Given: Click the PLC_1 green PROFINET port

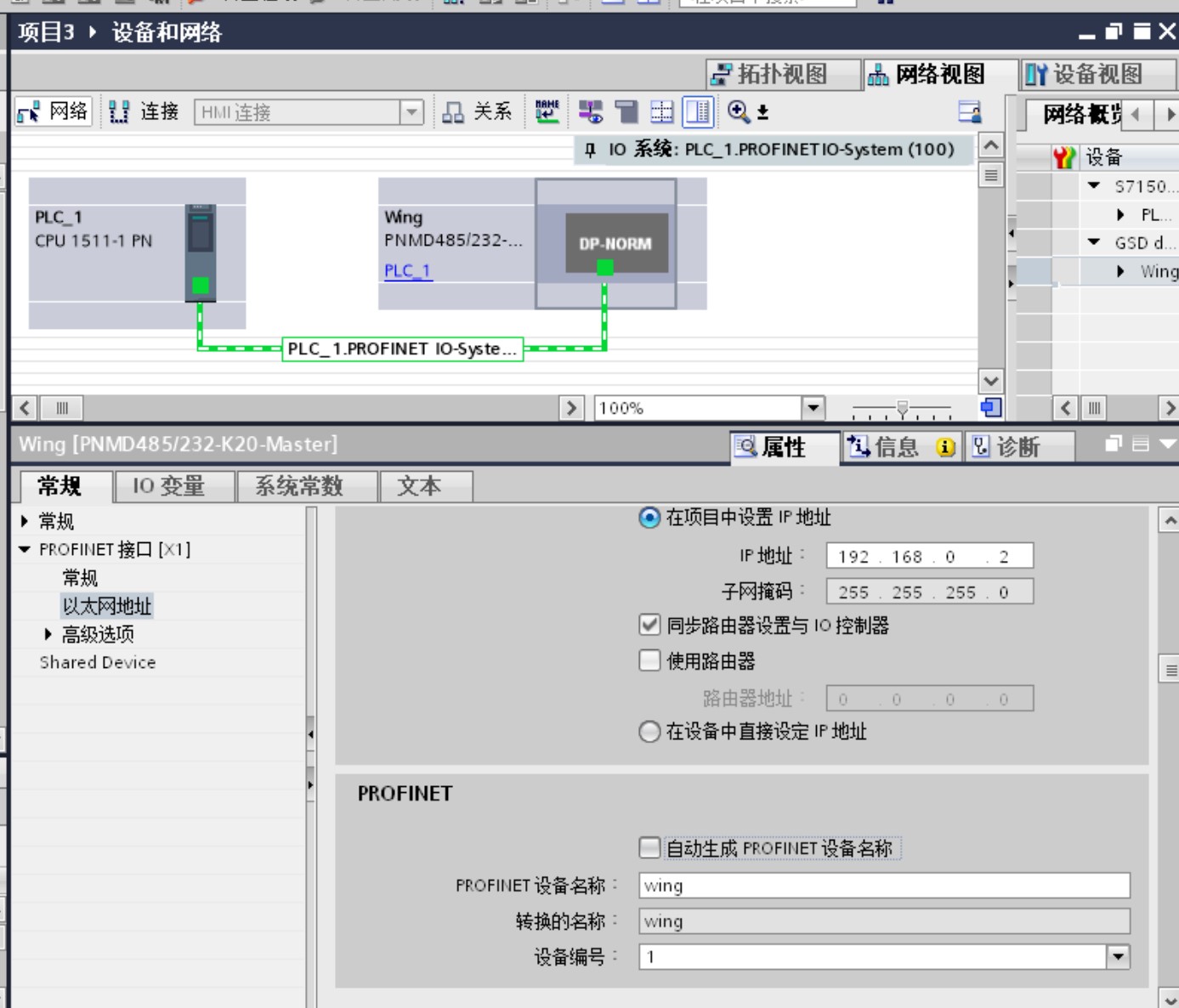Looking at the screenshot, I should click(201, 286).
